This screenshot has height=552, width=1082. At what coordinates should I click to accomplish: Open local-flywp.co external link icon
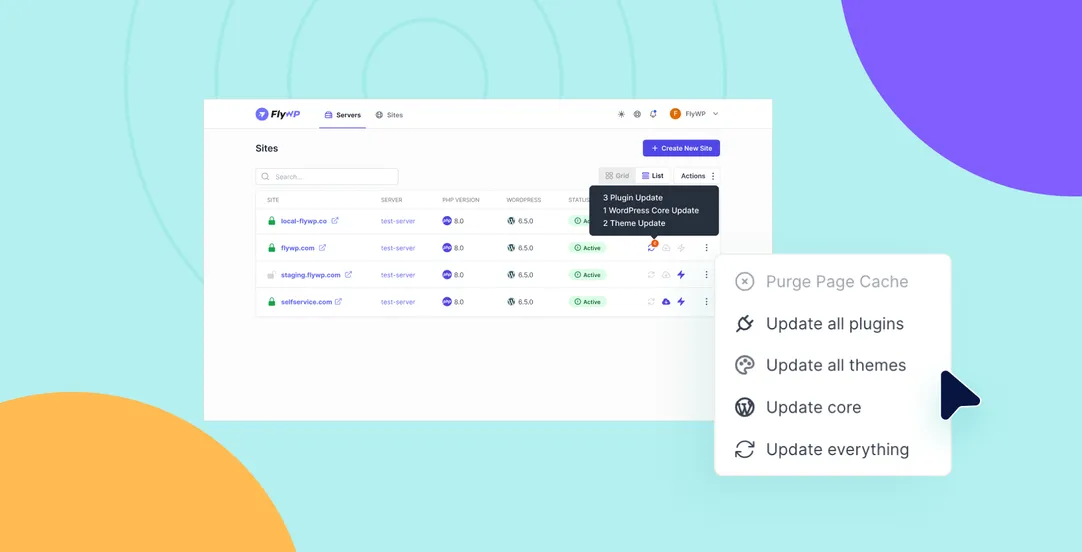[335, 221]
